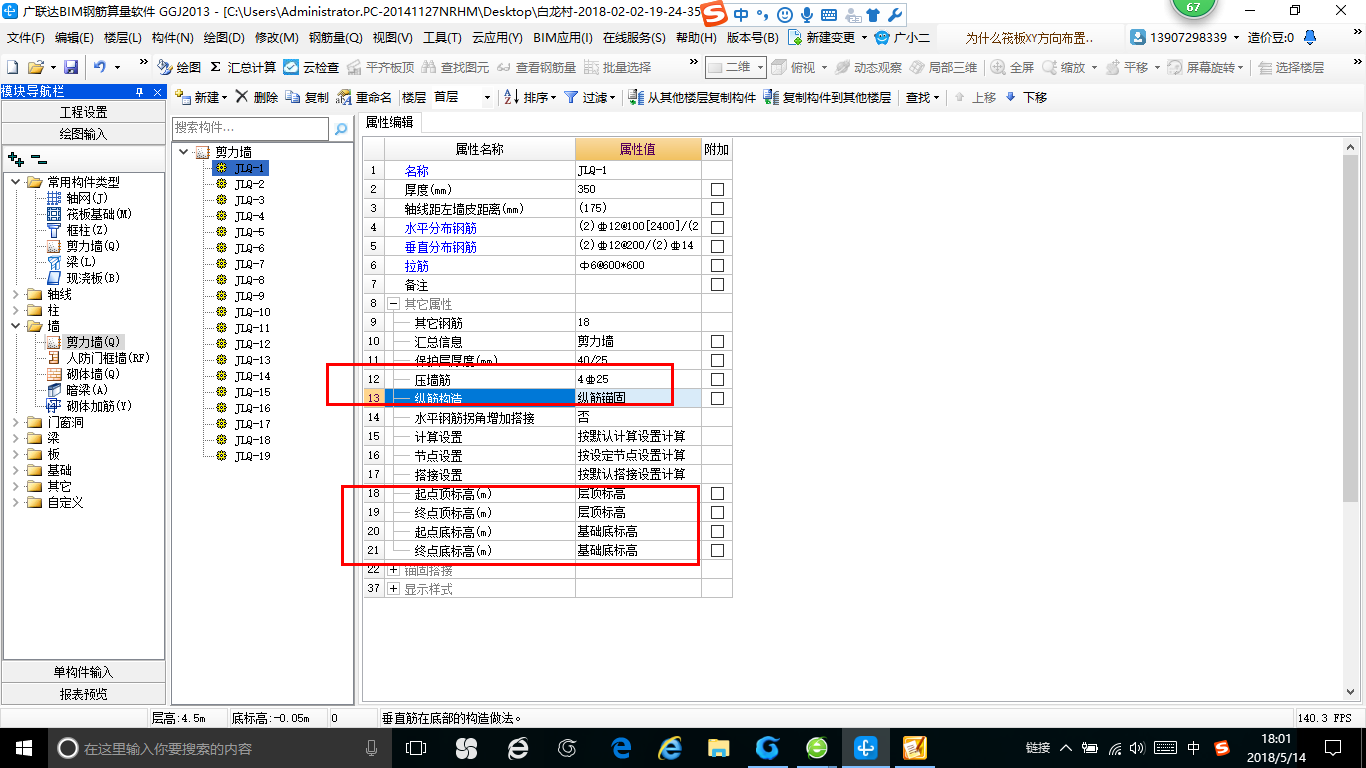Click the Save disk icon
Screen dimensions: 1366x768
click(71, 67)
